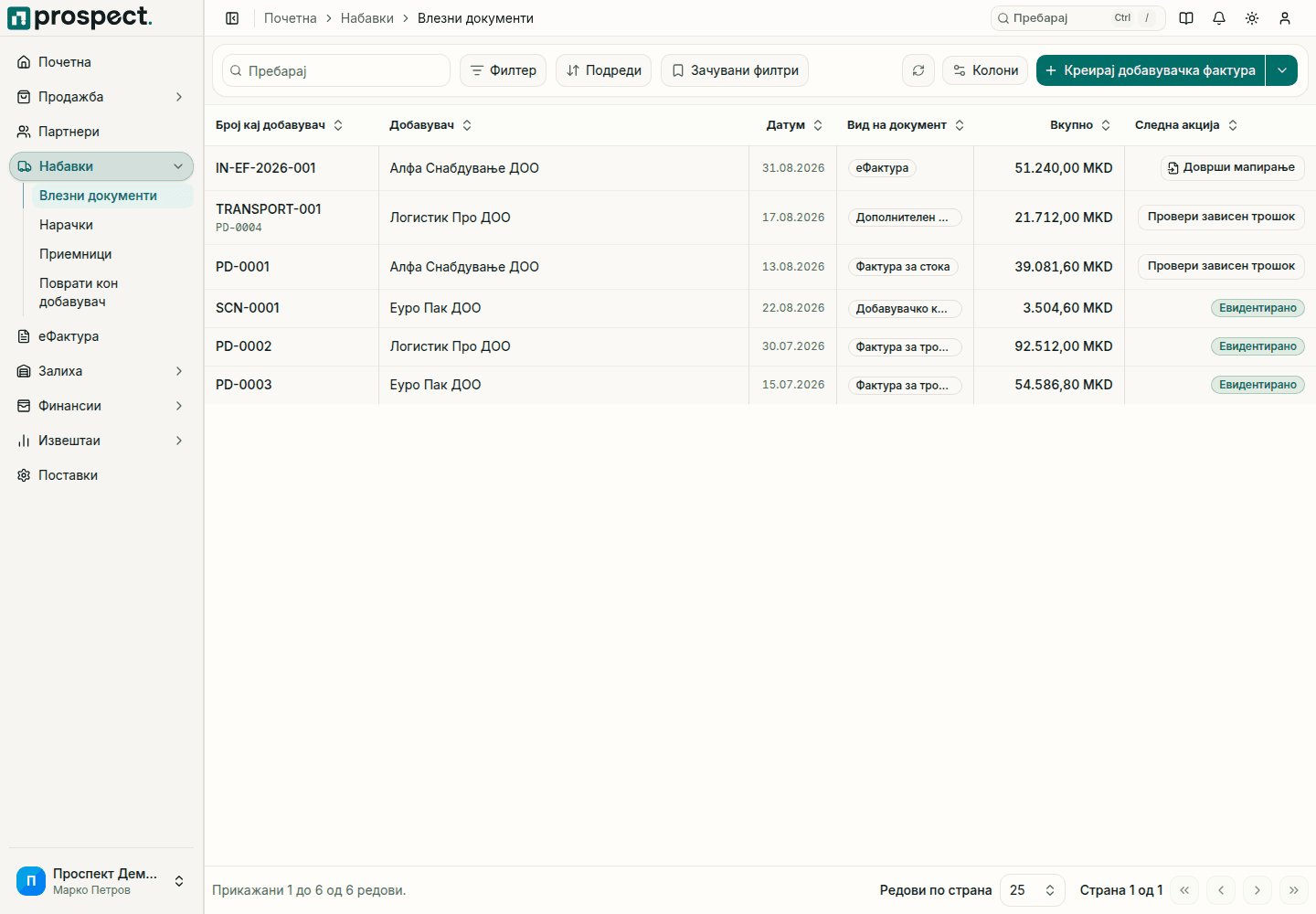Image resolution: width=1316 pixels, height=914 pixels.
Task: Click the refresh table icon
Action: tap(918, 70)
